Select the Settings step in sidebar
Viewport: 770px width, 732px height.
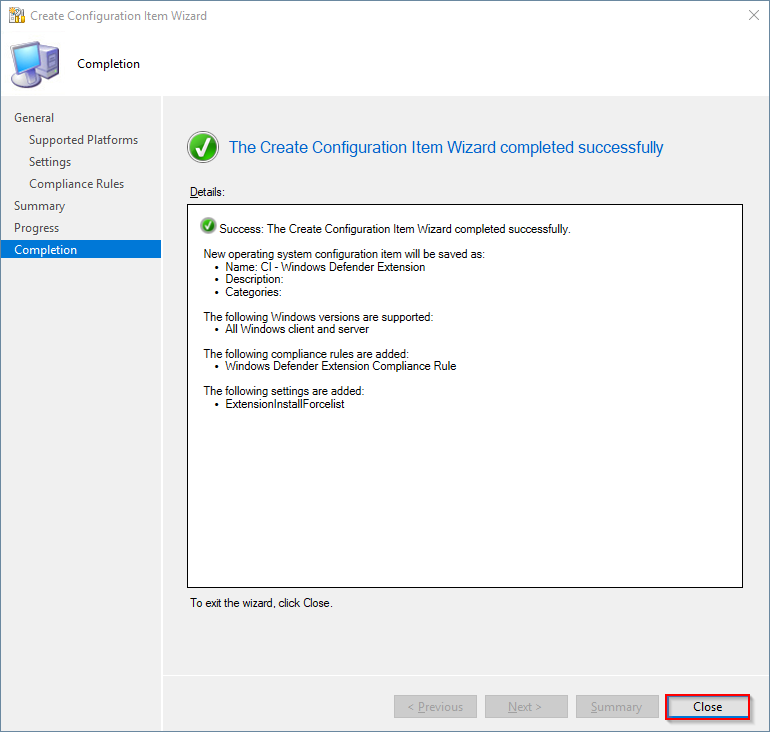(50, 162)
